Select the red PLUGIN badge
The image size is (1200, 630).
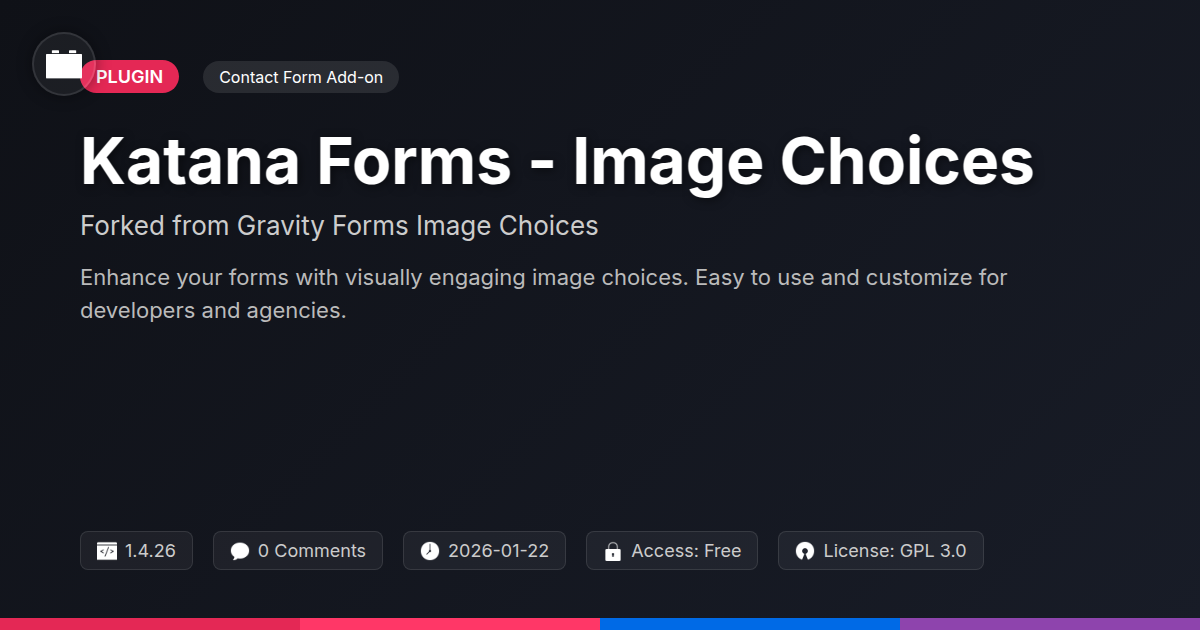[130, 77]
